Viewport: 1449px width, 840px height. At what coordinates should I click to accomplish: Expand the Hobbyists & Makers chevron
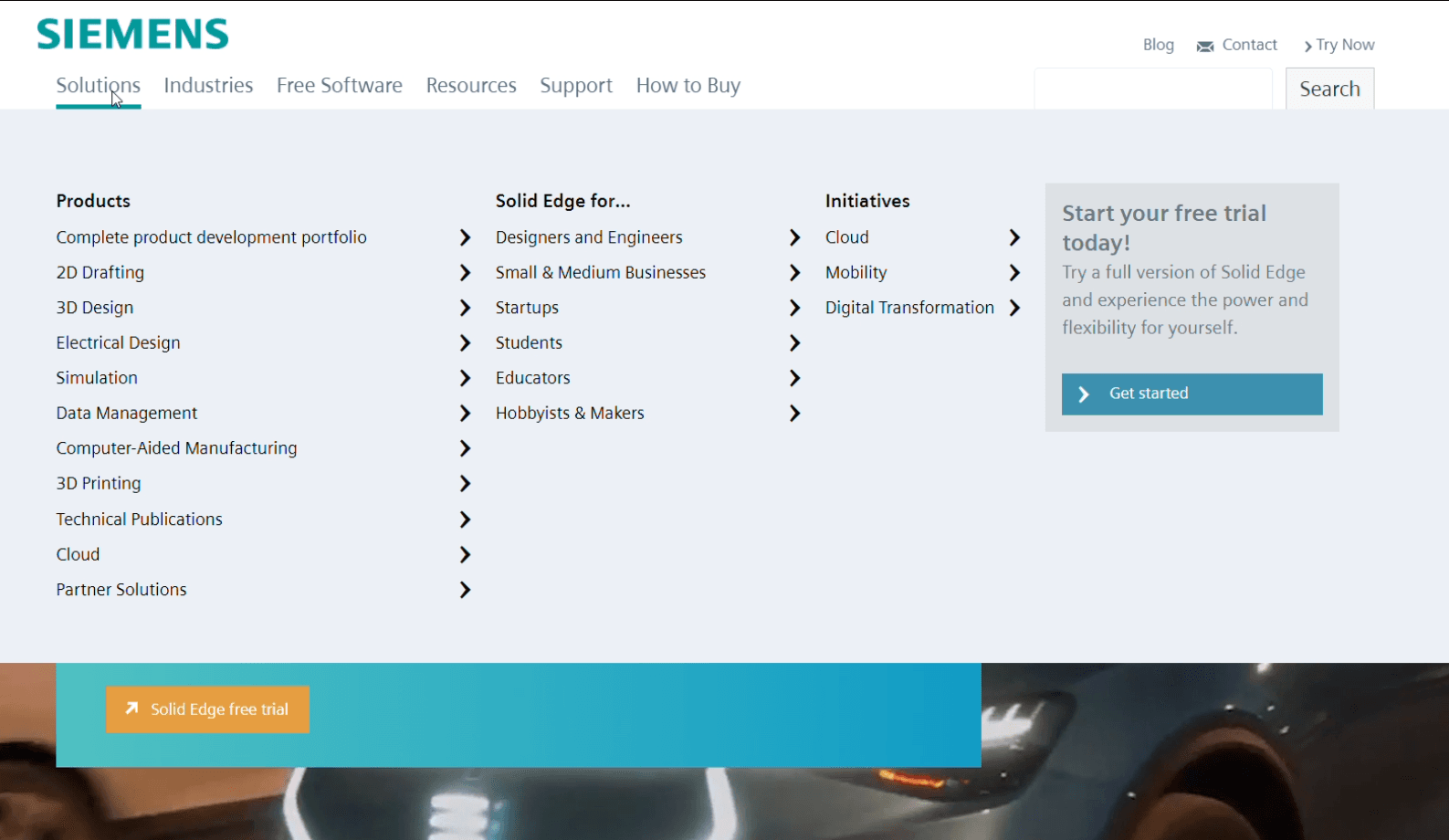[x=794, y=414]
